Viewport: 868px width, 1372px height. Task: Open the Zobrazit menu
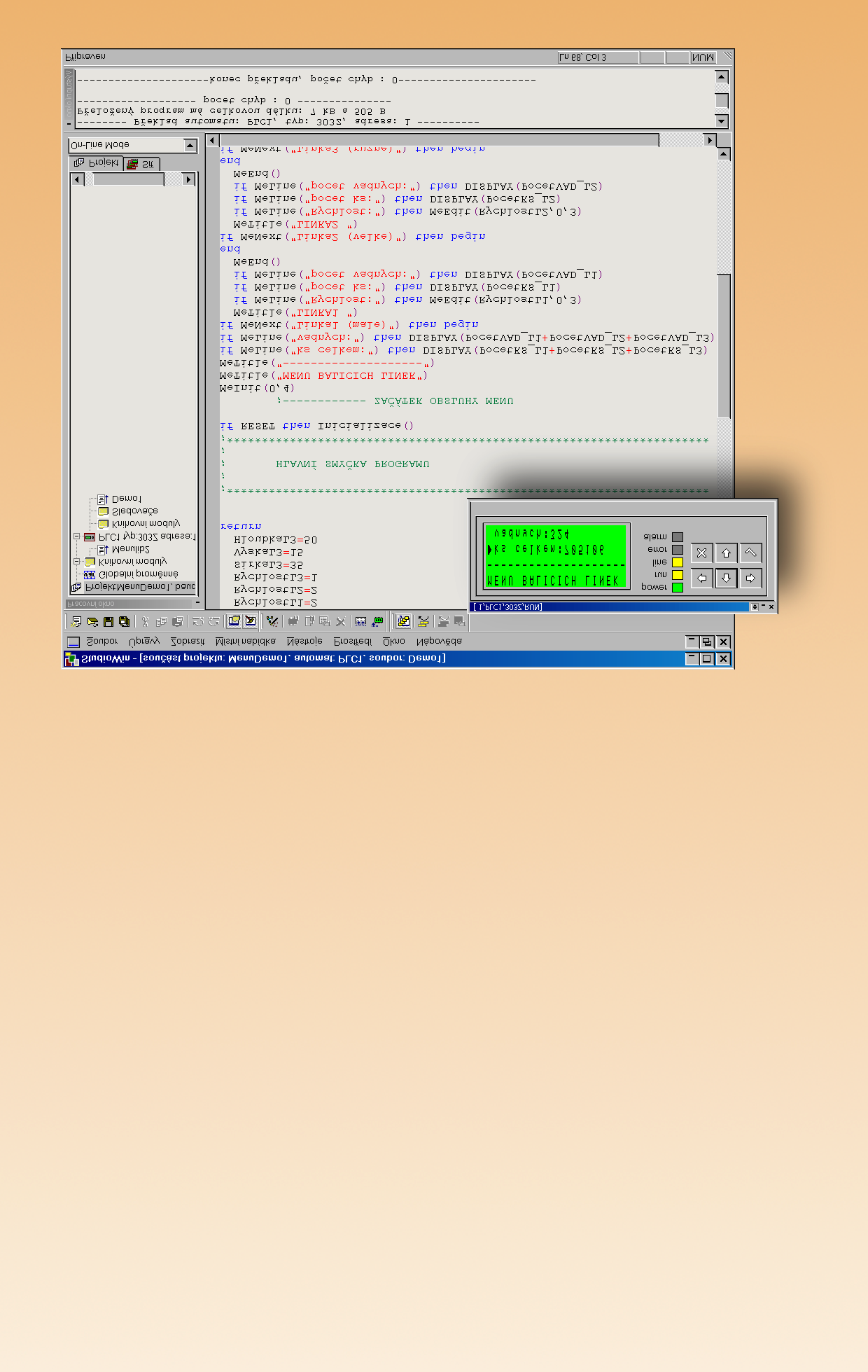(188, 642)
